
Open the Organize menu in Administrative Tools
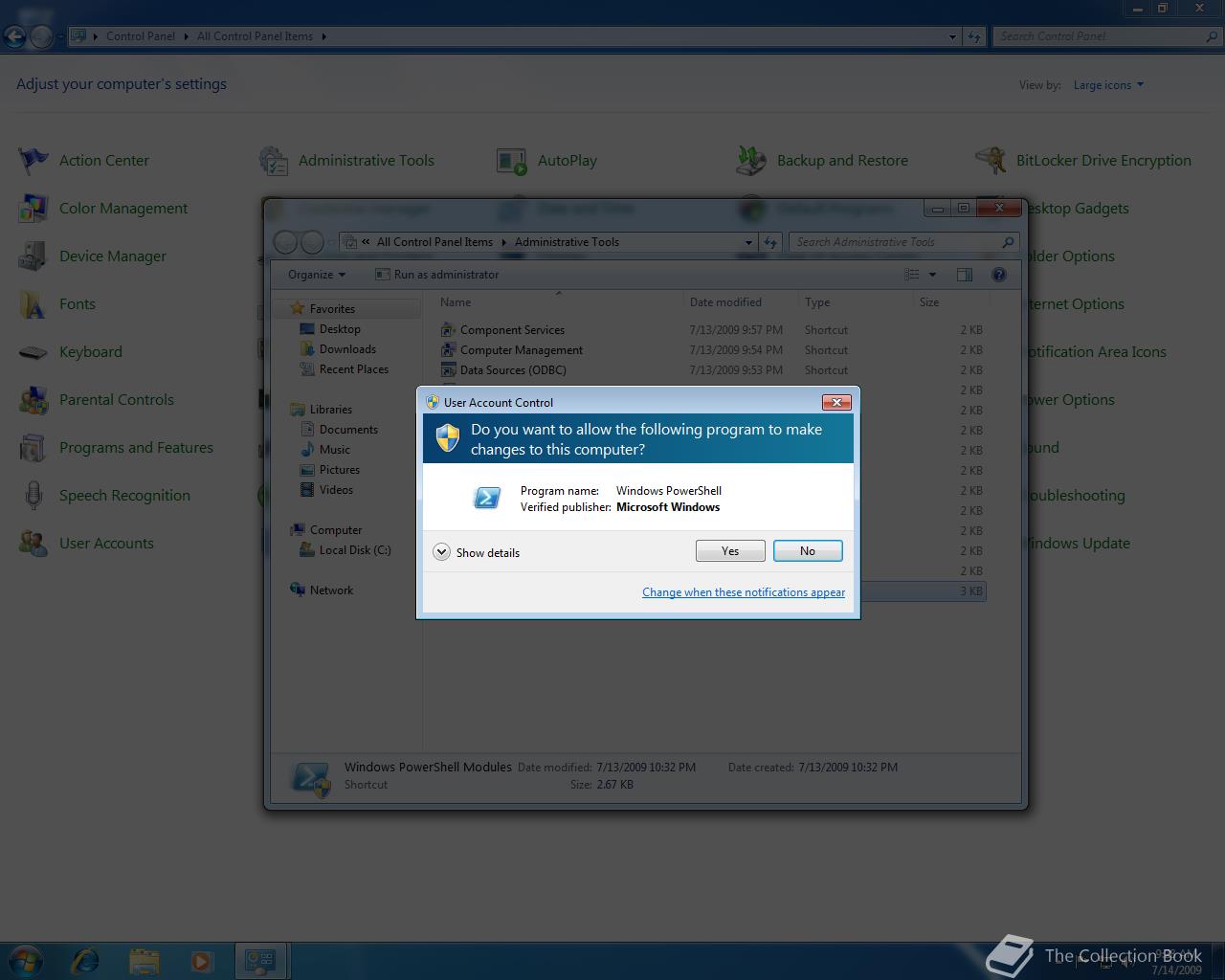coord(317,275)
